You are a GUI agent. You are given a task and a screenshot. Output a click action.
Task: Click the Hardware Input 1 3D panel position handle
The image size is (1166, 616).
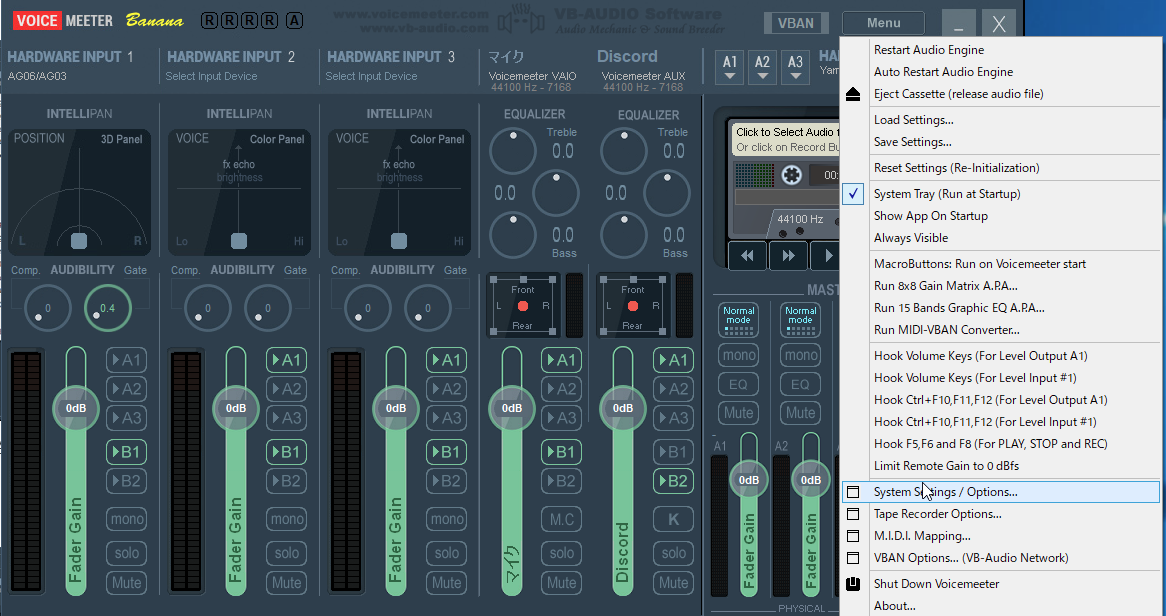click(x=79, y=240)
